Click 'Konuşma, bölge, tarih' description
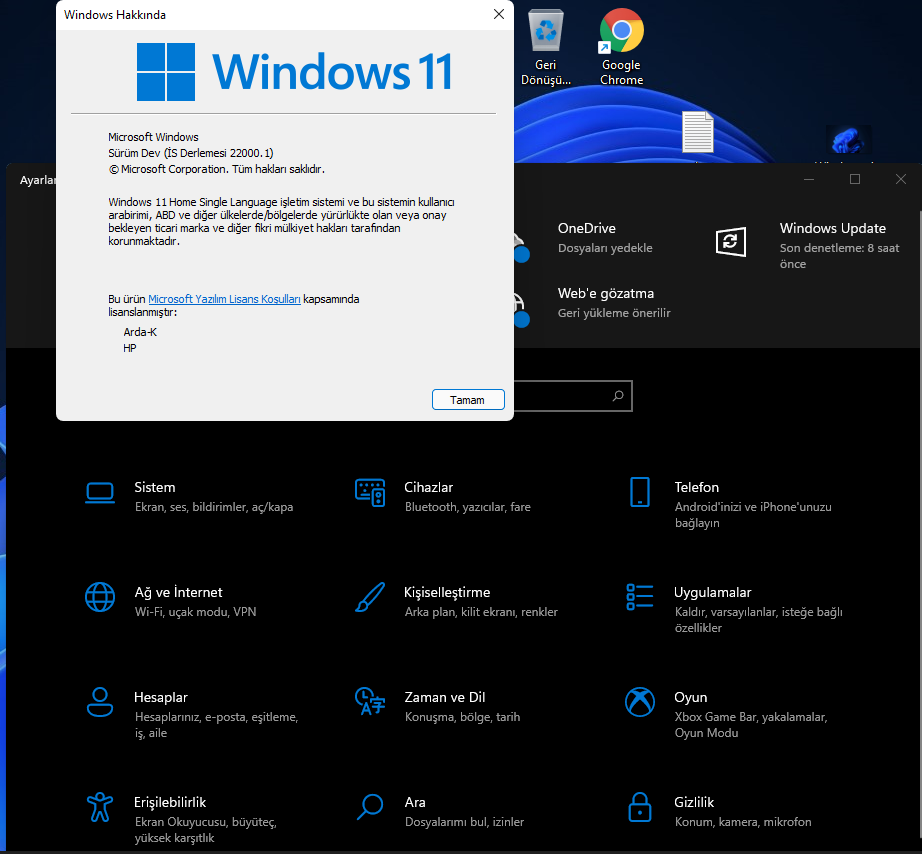922x854 pixels. (x=462, y=717)
